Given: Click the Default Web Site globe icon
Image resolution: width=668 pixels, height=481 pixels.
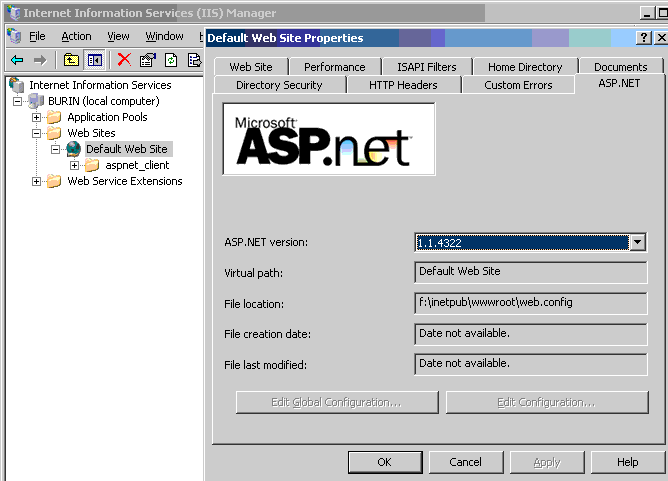Looking at the screenshot, I should pyautogui.click(x=73, y=149).
